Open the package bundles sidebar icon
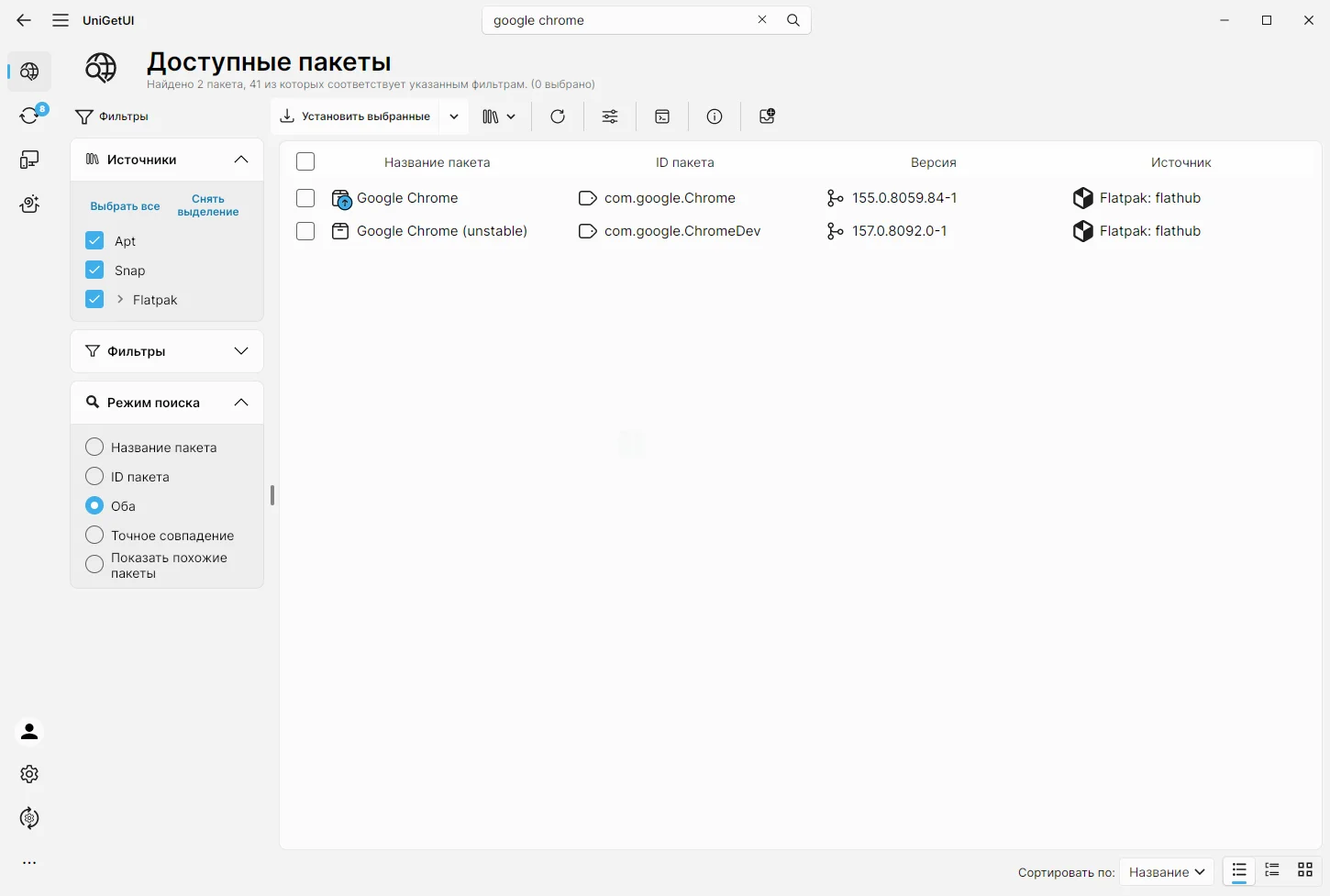Screen dimensions: 1330x896 (x=29, y=204)
